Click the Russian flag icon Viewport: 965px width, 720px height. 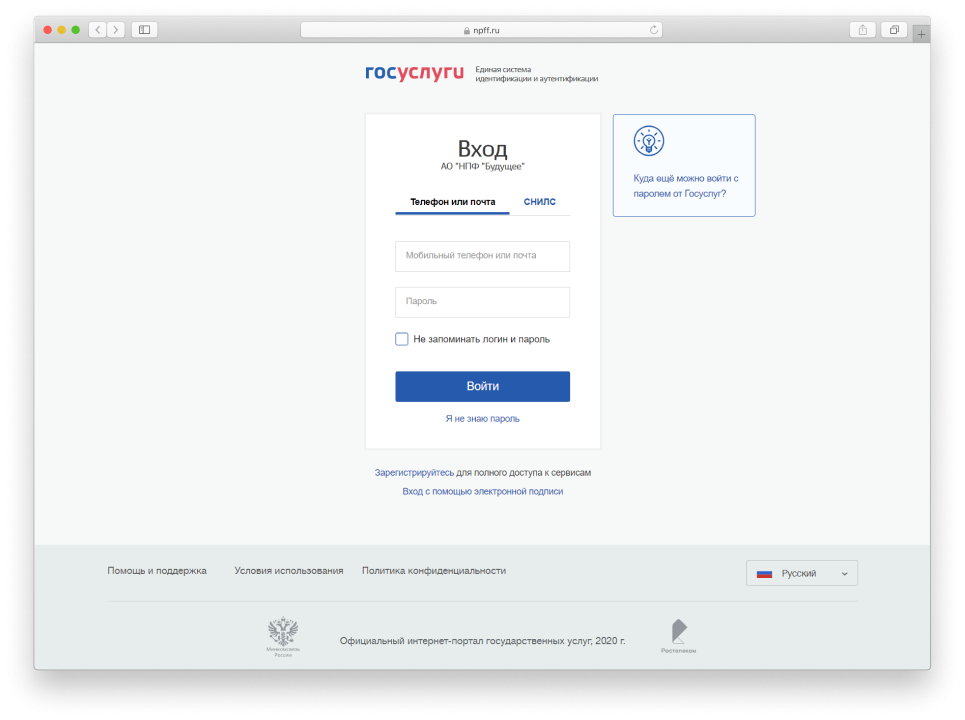[764, 574]
